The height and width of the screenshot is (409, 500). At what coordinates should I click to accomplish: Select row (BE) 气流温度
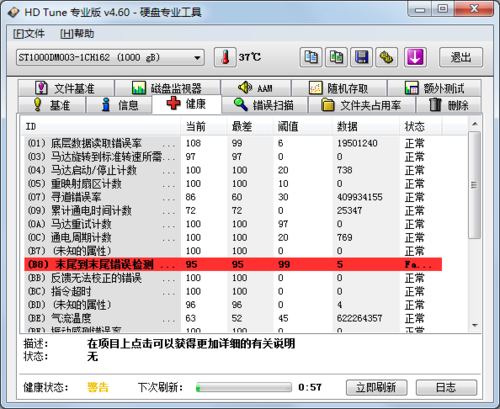pyautogui.click(x=233, y=318)
